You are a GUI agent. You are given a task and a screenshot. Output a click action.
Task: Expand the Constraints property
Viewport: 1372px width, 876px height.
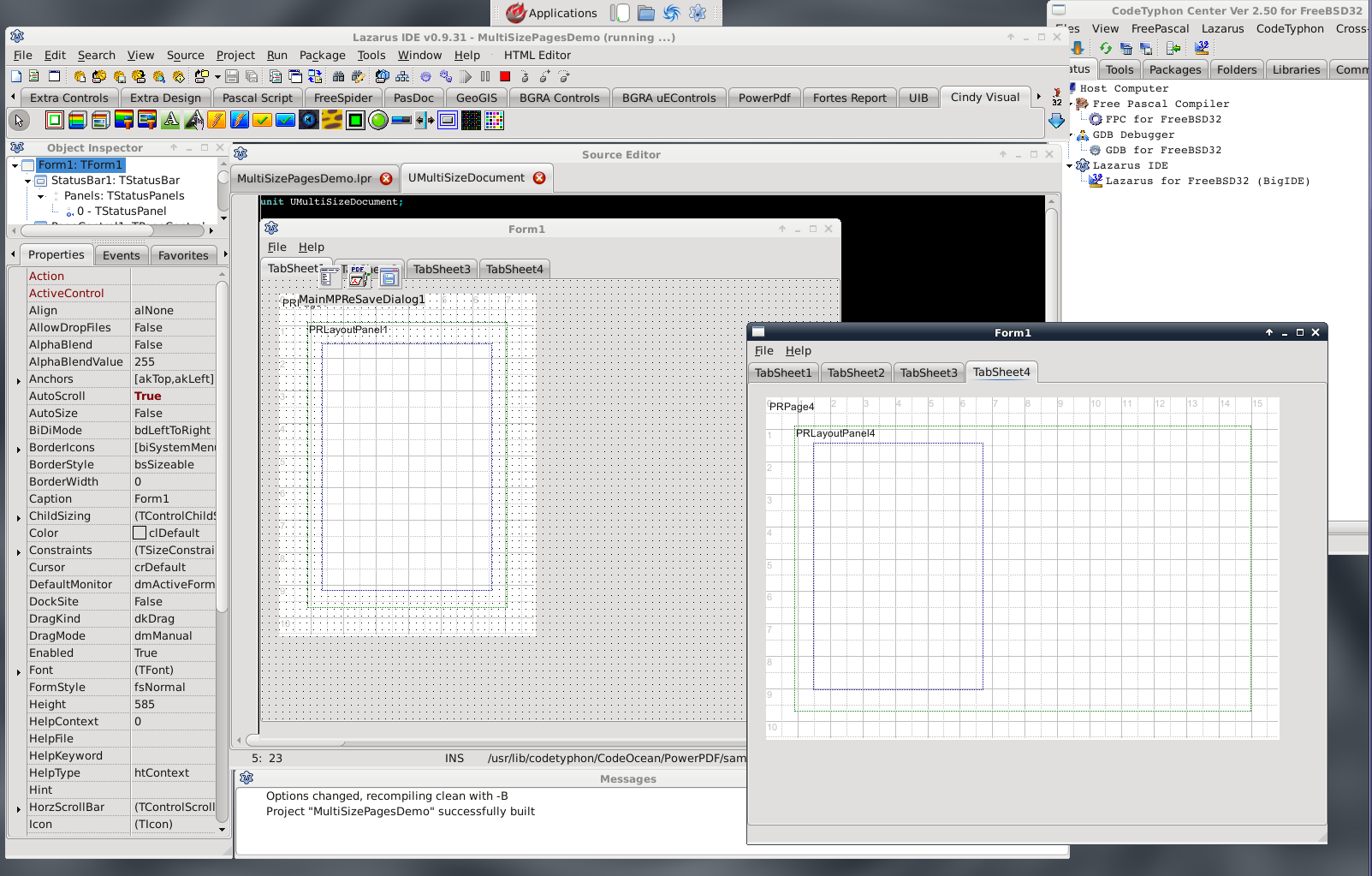coord(19,551)
